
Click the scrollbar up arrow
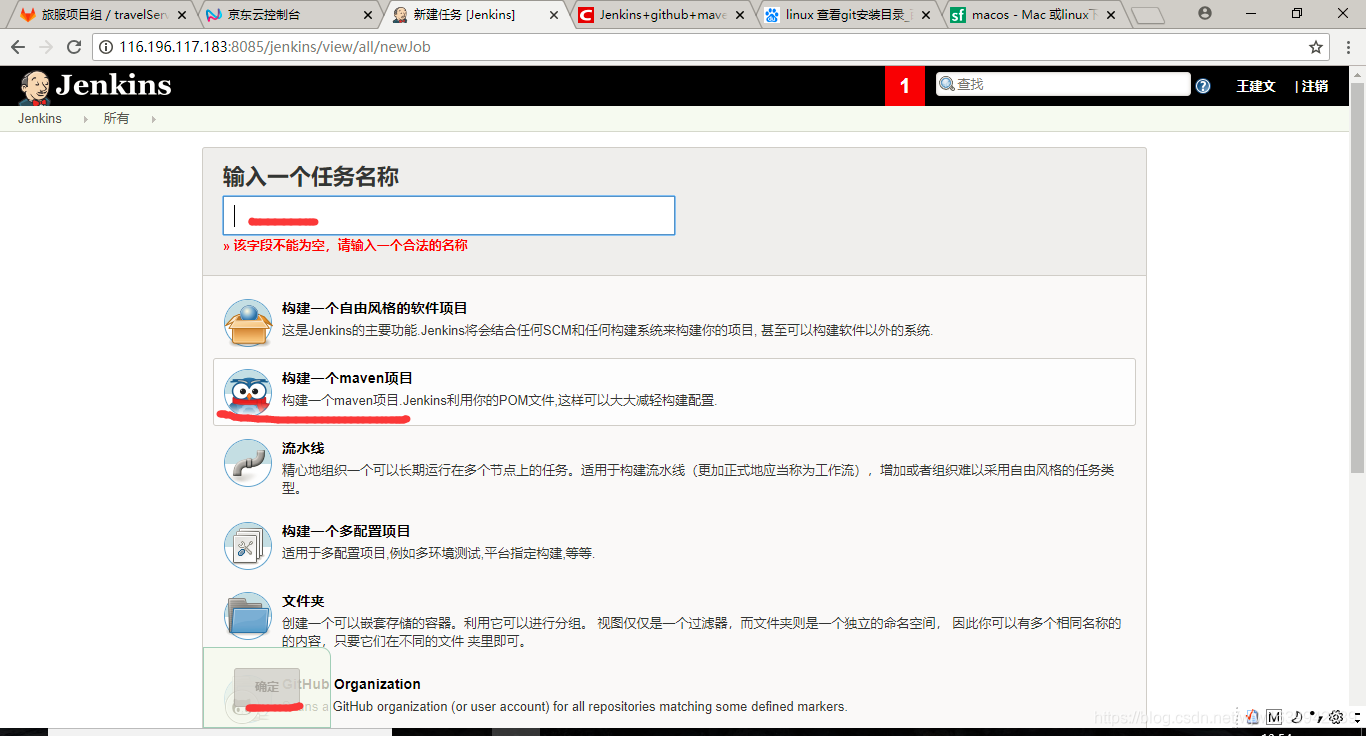coord(1357,74)
